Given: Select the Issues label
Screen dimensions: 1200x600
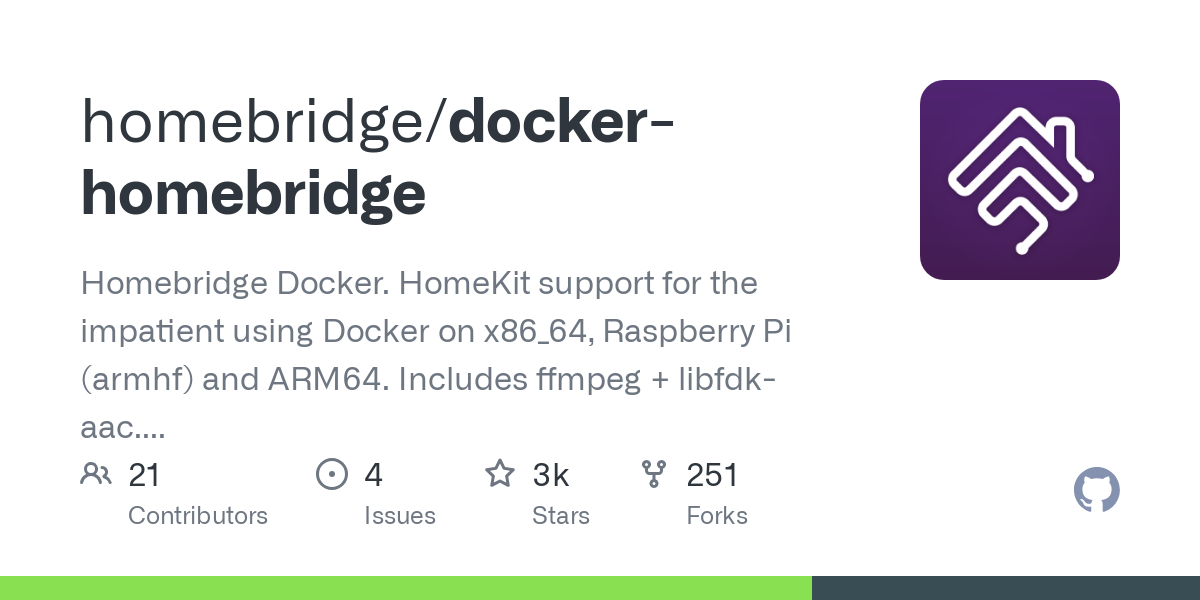Looking at the screenshot, I should click(x=400, y=516).
